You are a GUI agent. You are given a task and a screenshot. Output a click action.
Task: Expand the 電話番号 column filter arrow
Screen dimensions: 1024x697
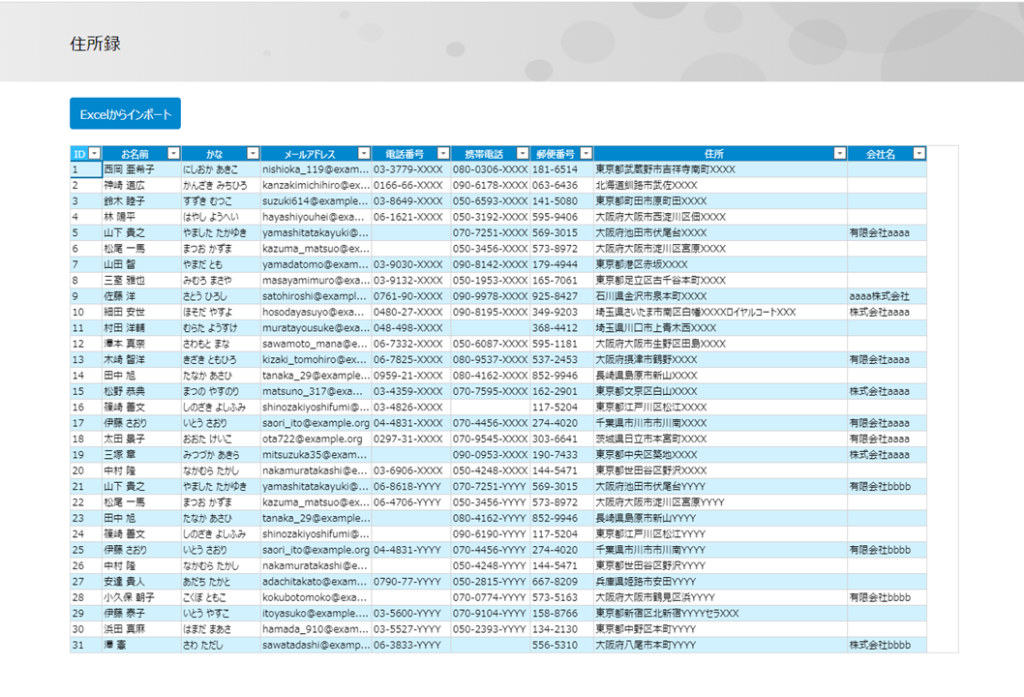[442, 154]
